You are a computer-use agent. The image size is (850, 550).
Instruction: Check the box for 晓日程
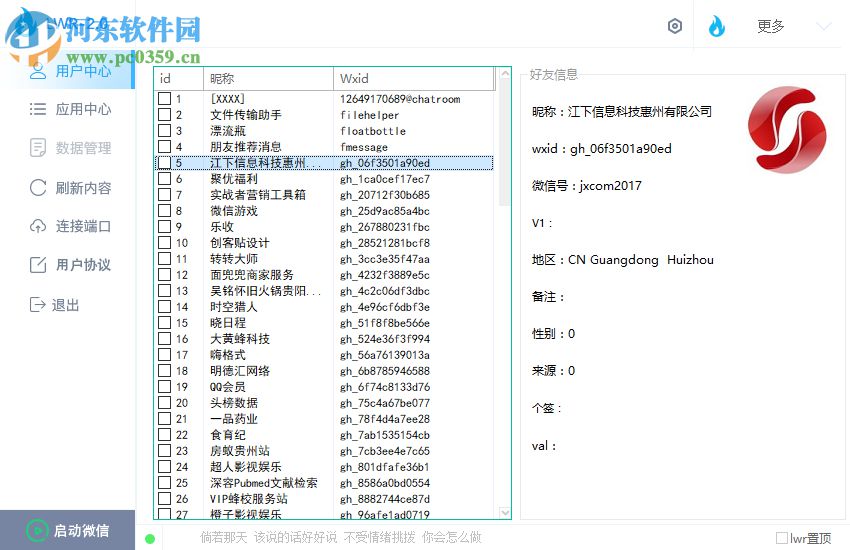(x=164, y=322)
